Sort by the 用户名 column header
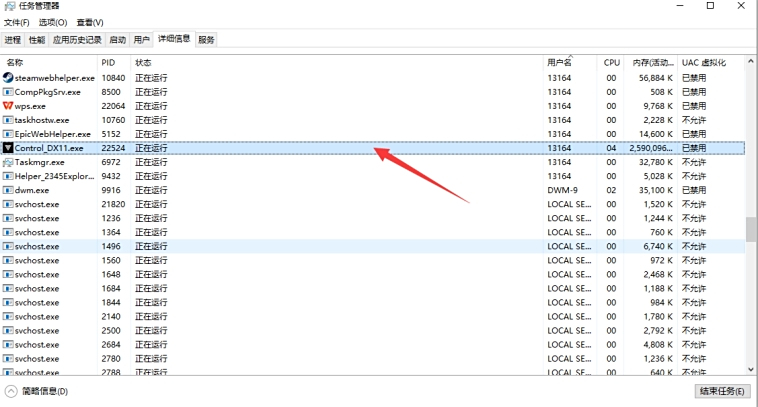Viewport: 758px width, 407px height. click(x=559, y=62)
